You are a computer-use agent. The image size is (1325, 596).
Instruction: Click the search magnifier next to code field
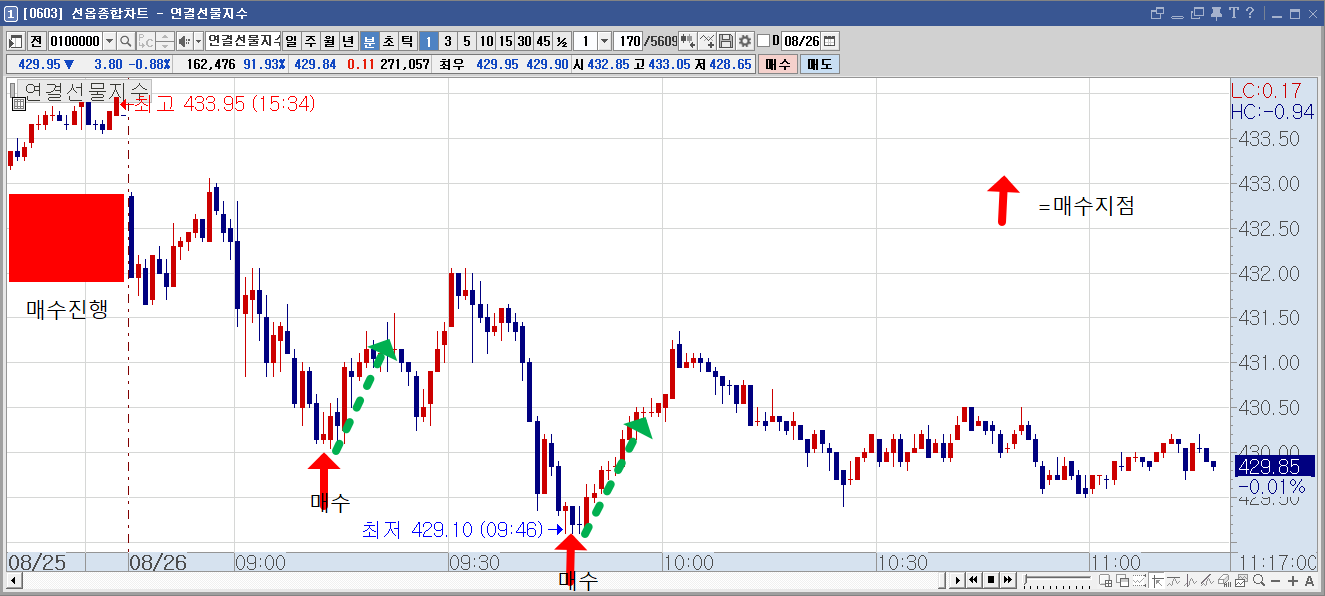point(126,41)
